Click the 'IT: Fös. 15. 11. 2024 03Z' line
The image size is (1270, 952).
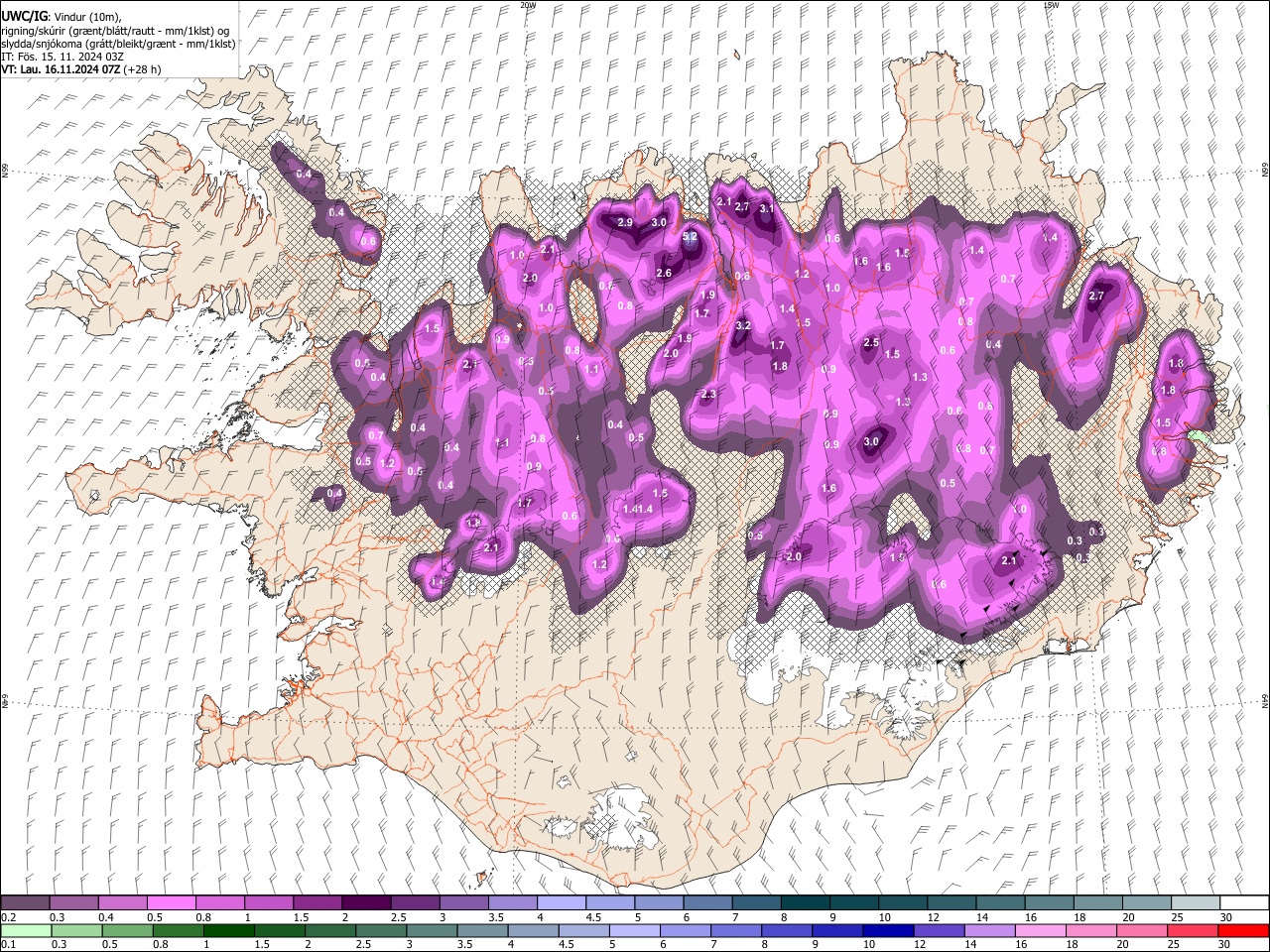point(63,57)
